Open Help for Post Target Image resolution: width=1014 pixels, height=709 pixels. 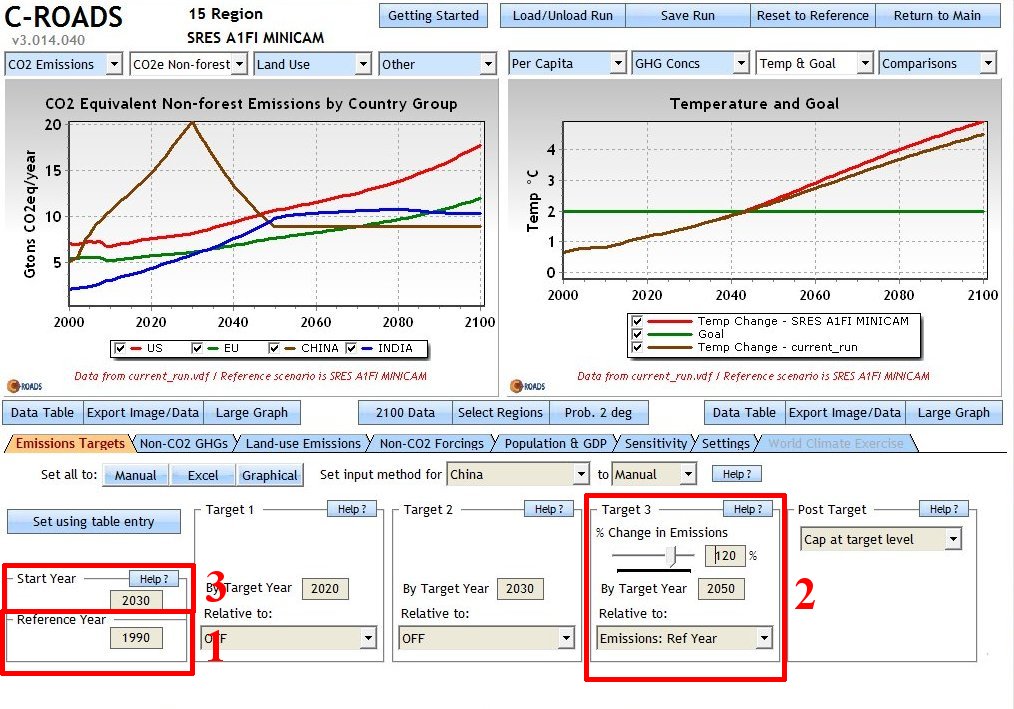[x=944, y=509]
